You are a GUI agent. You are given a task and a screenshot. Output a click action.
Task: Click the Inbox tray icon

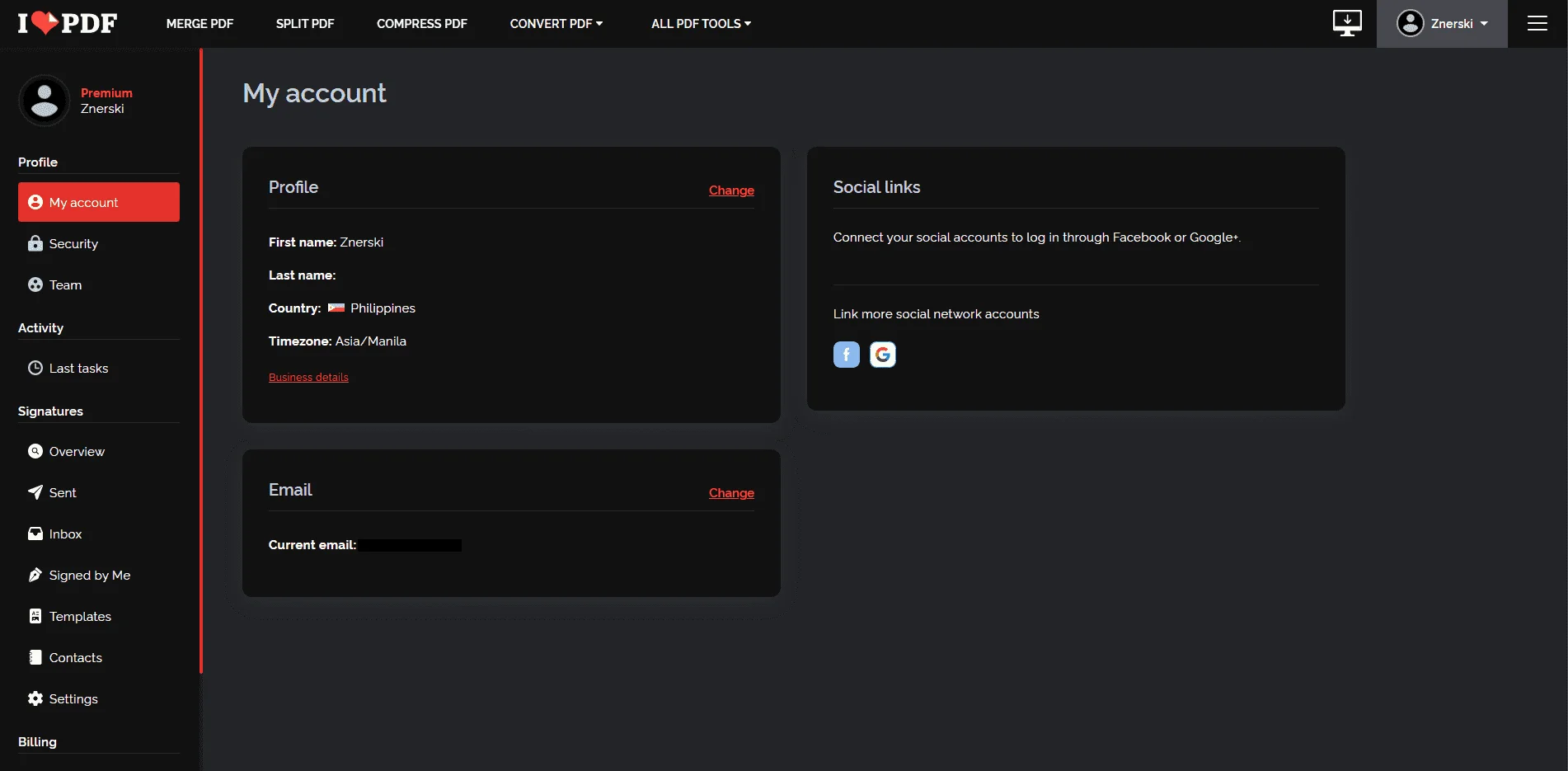click(x=35, y=534)
